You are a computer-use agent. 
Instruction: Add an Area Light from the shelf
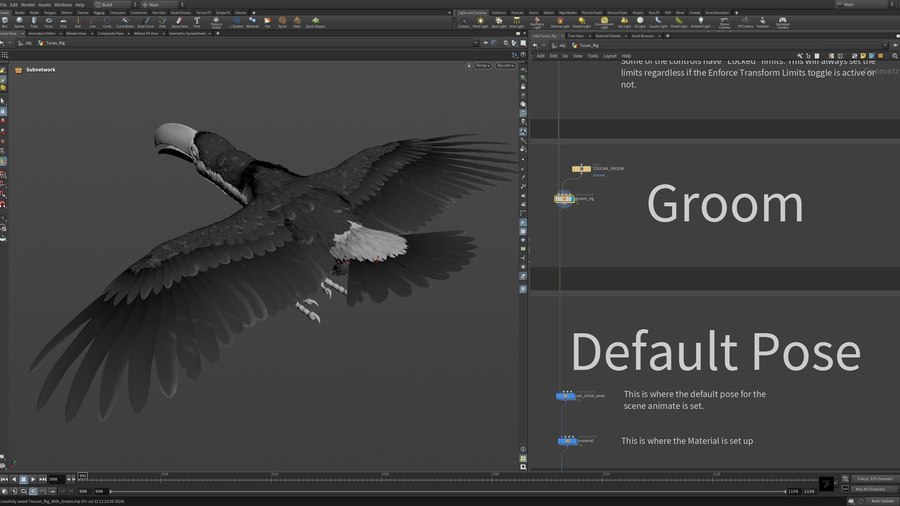point(517,22)
